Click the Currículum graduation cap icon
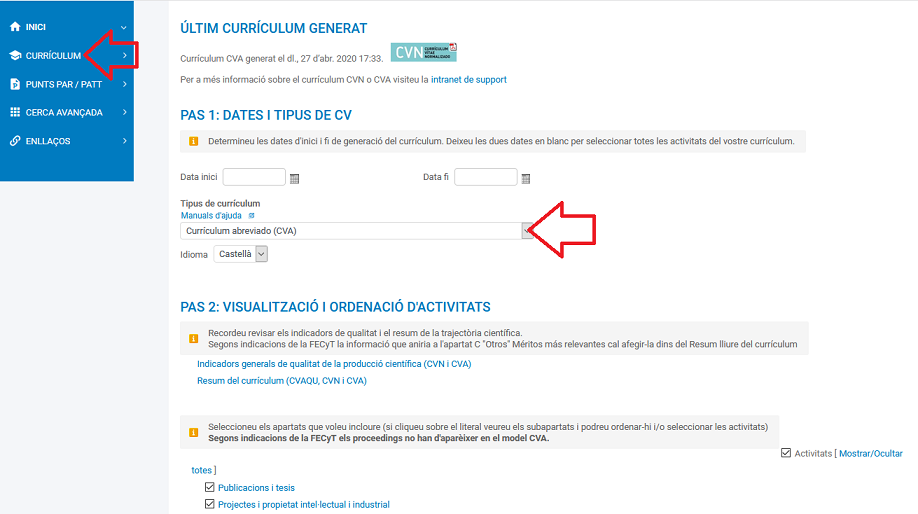 coord(15,55)
